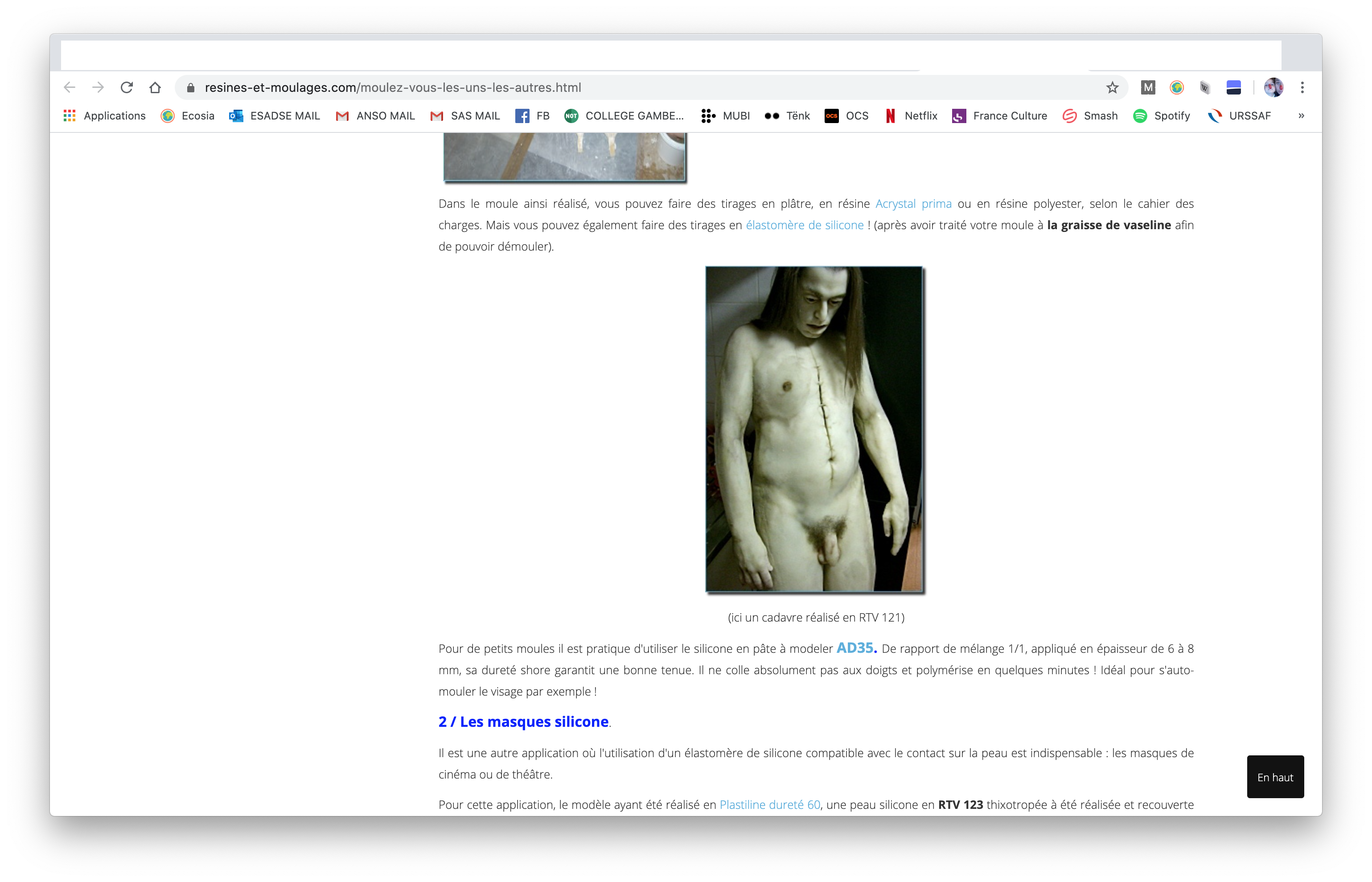Click the forward navigation arrow
The width and height of the screenshot is (1372, 882).
[x=98, y=88]
